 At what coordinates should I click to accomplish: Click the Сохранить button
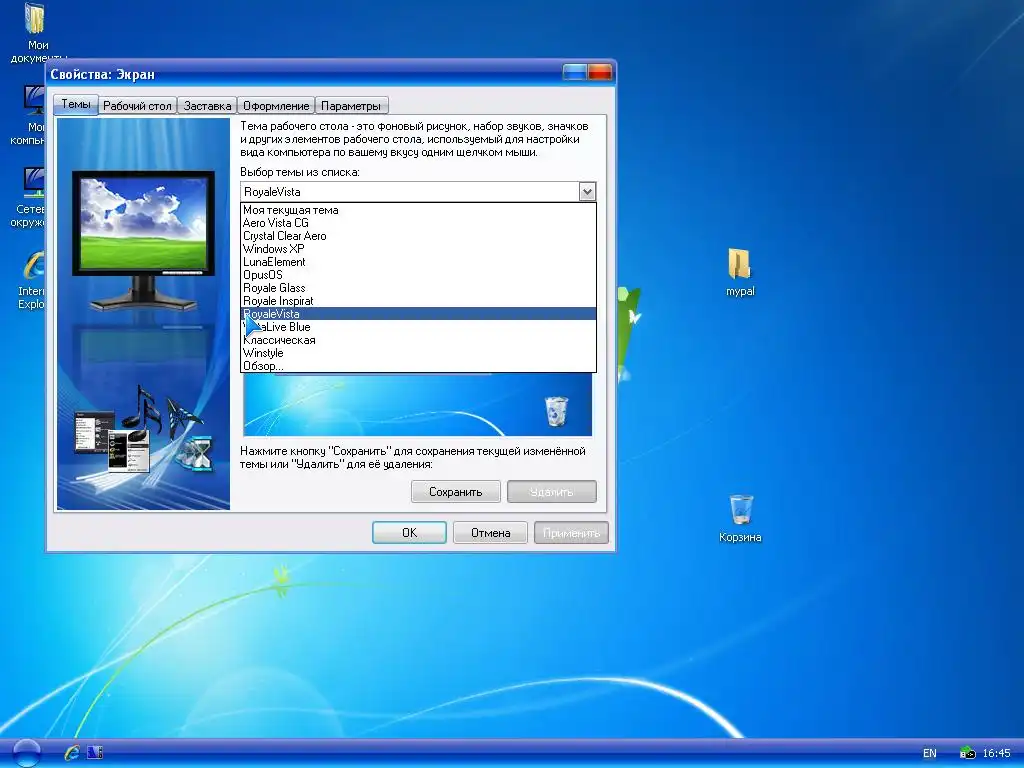click(x=456, y=492)
